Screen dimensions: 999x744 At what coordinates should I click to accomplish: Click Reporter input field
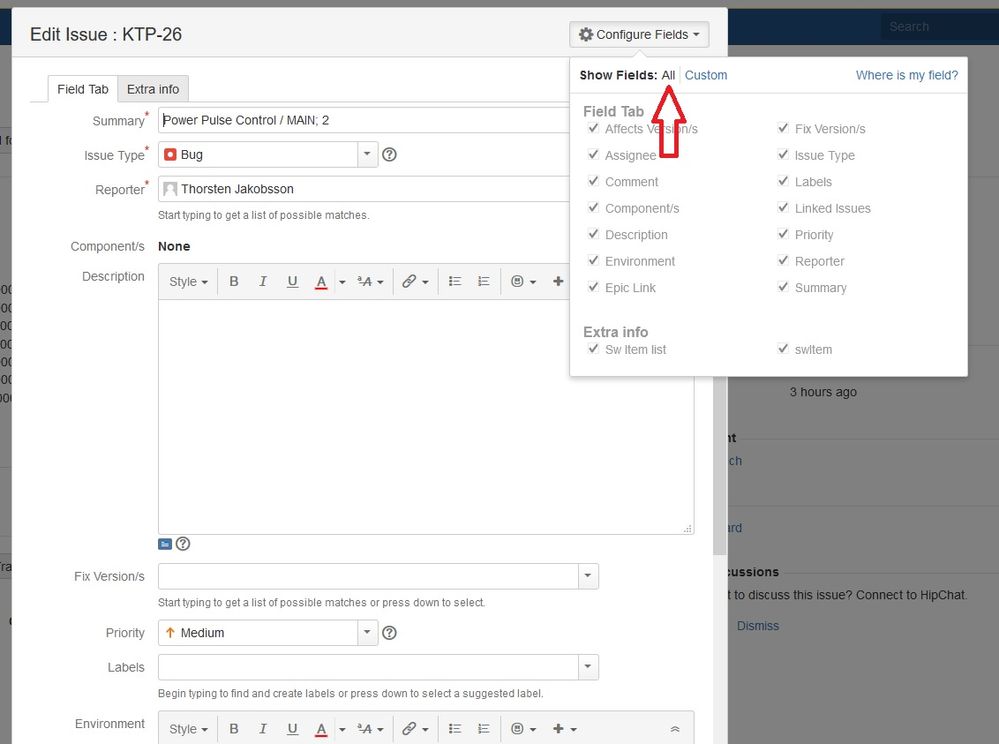363,189
